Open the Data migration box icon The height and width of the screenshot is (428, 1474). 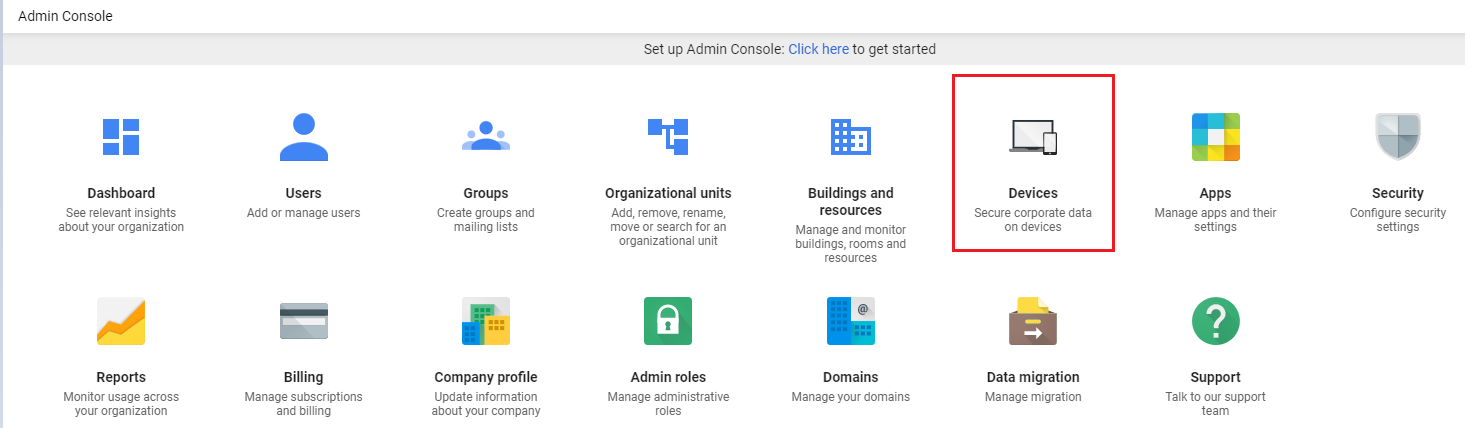tap(1033, 321)
